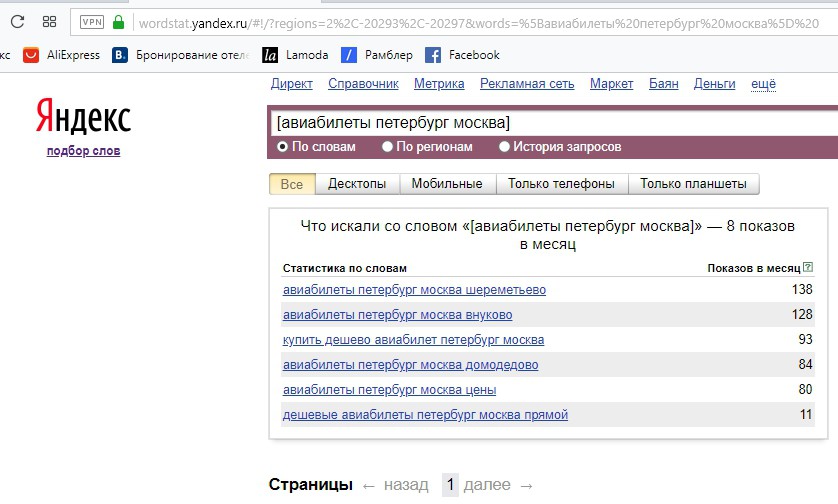
Task: Expand the ещё services dropdown
Action: click(763, 84)
